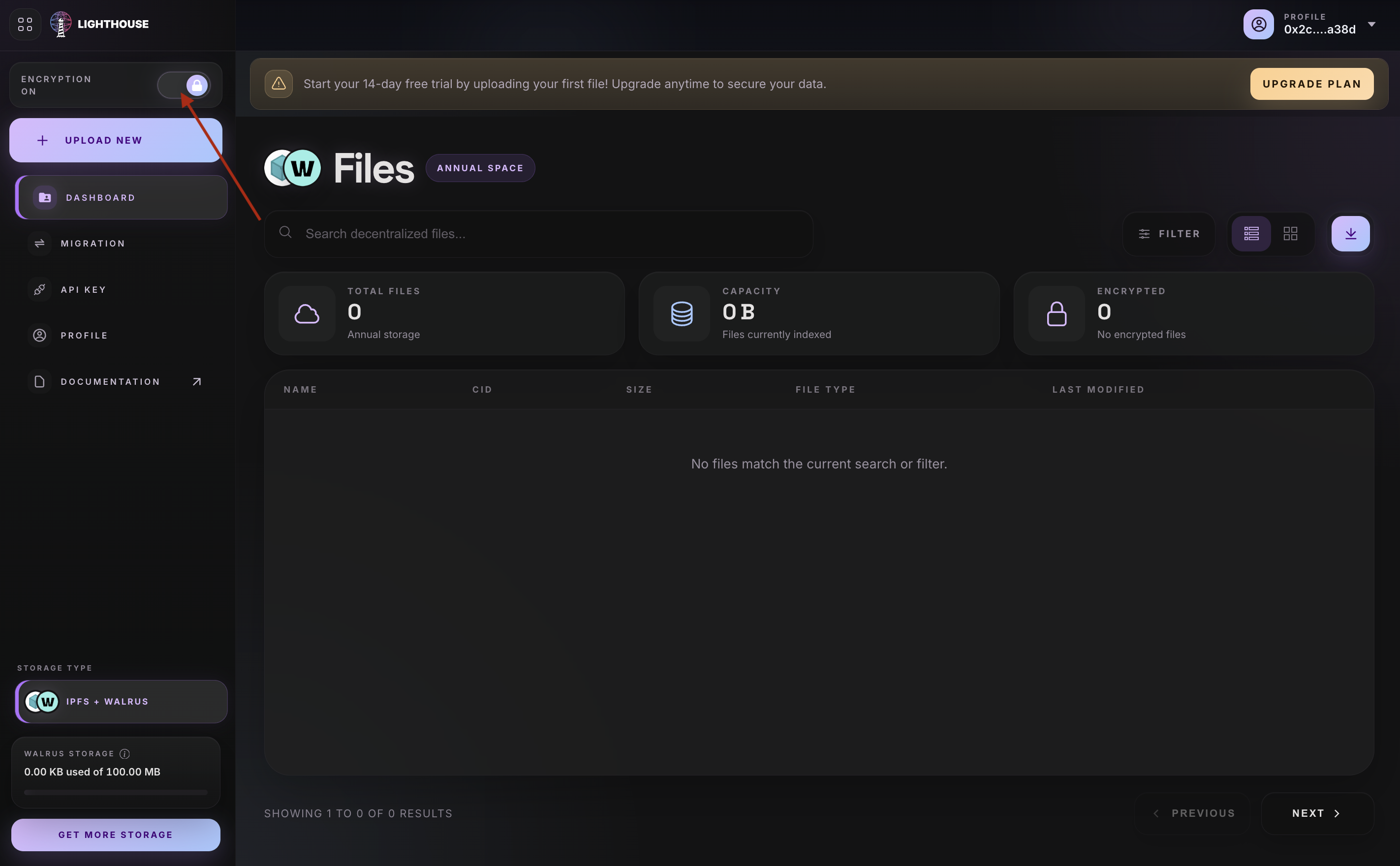Toggle the Encryption switch off
1400x866 pixels.
pos(184,85)
